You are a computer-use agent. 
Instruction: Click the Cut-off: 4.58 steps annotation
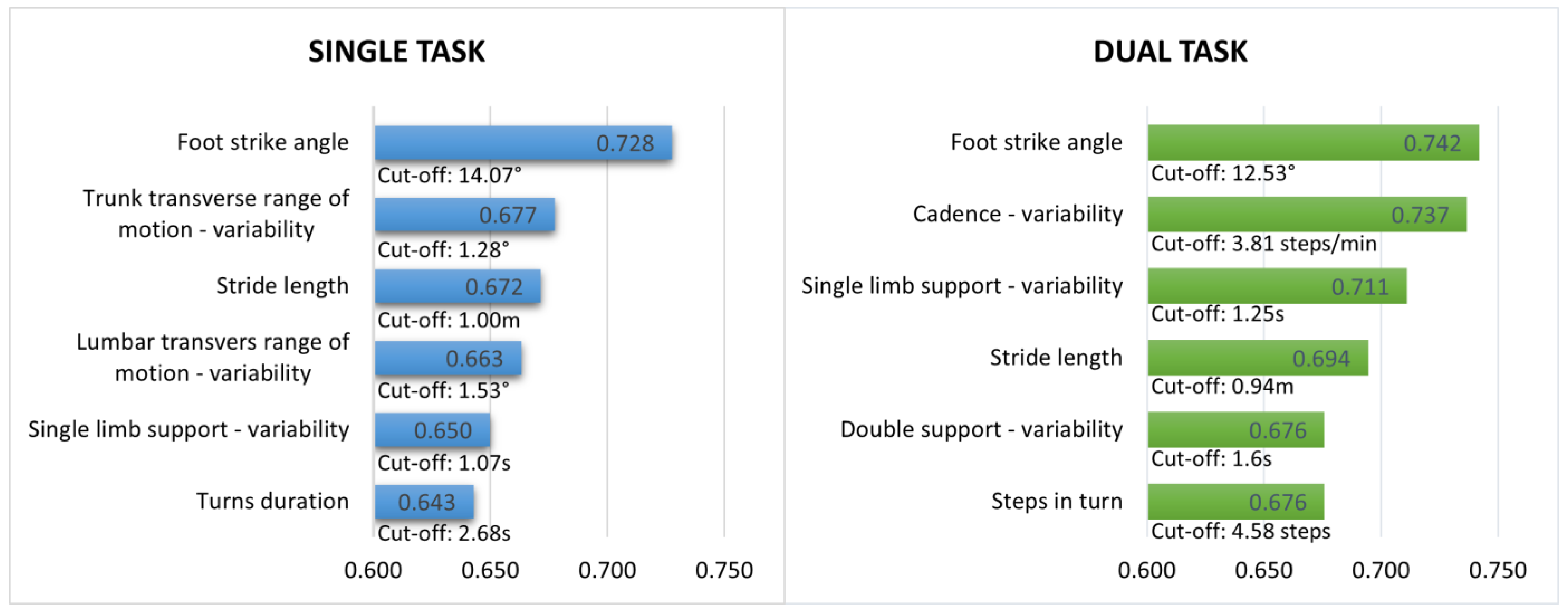[x=1240, y=531]
